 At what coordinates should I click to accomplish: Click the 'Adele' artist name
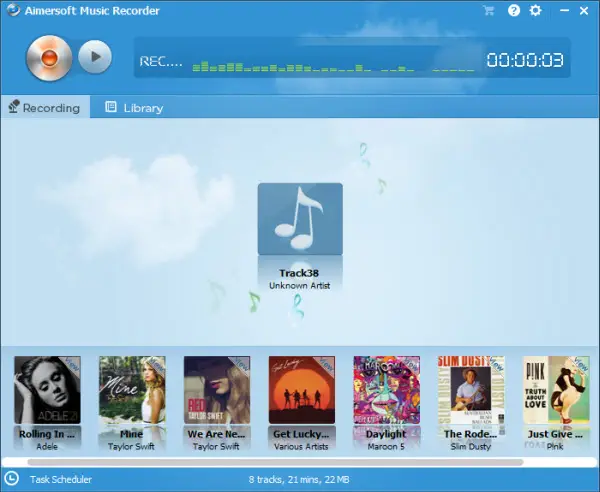[x=47, y=446]
